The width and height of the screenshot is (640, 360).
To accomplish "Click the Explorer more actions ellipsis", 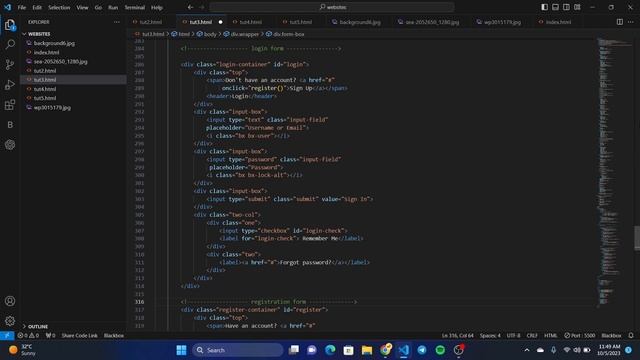I will pos(117,22).
